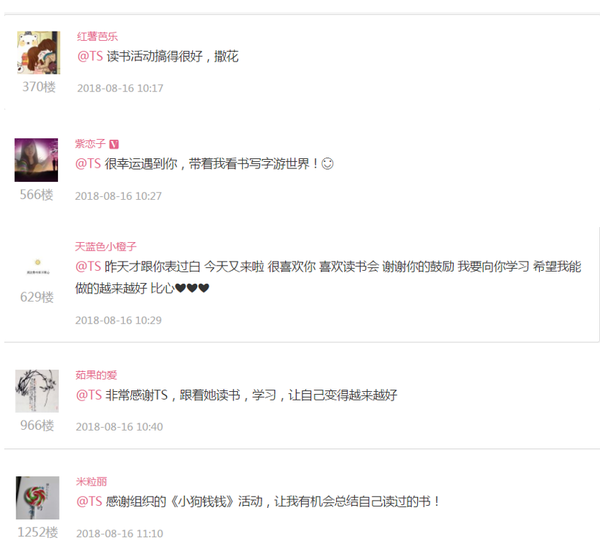Open 紫恋子's purple avatar picture
Screen dimensions: 600x548
coord(36,160)
